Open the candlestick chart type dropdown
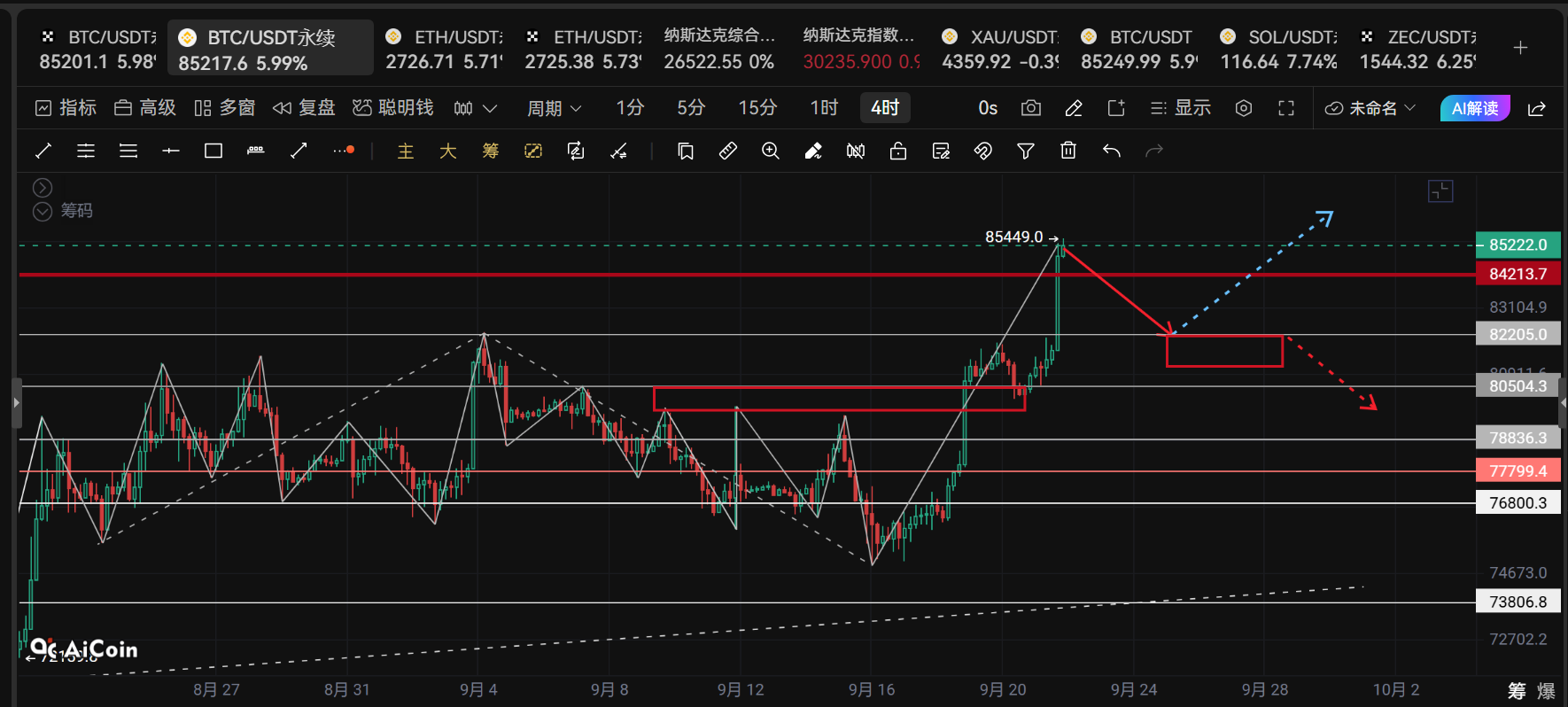 pos(475,108)
